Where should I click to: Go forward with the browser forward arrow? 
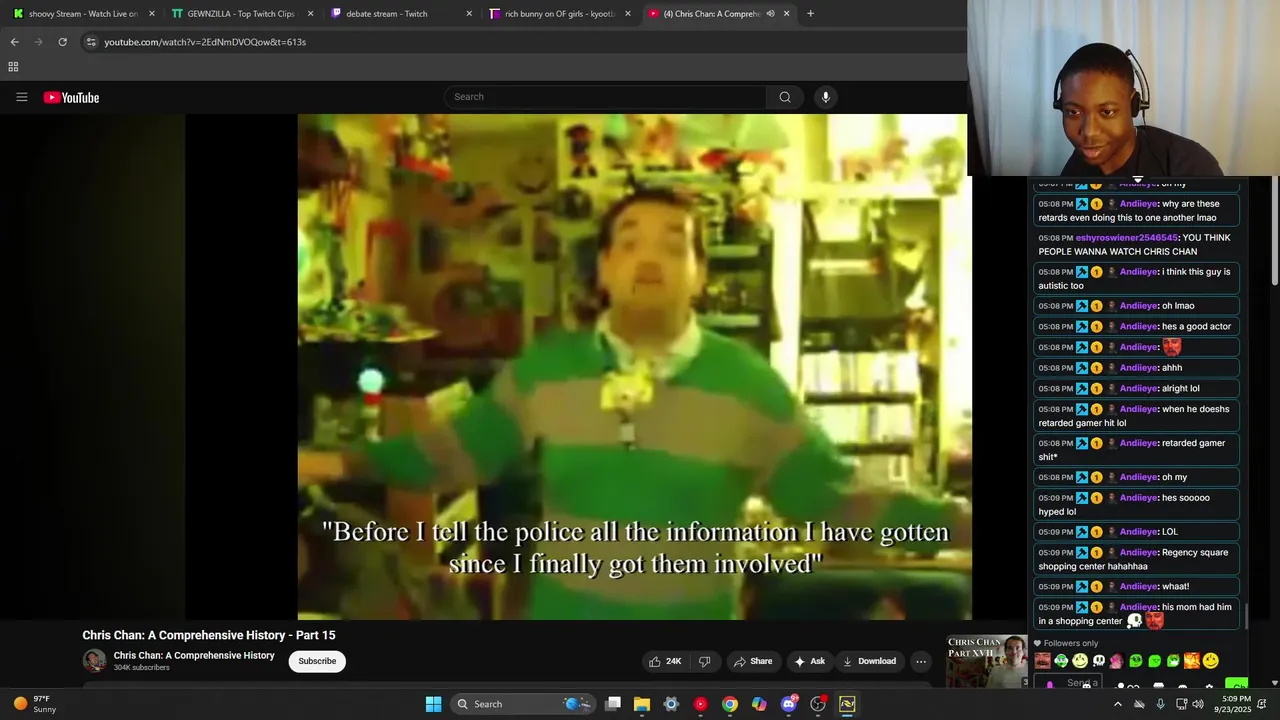[38, 42]
